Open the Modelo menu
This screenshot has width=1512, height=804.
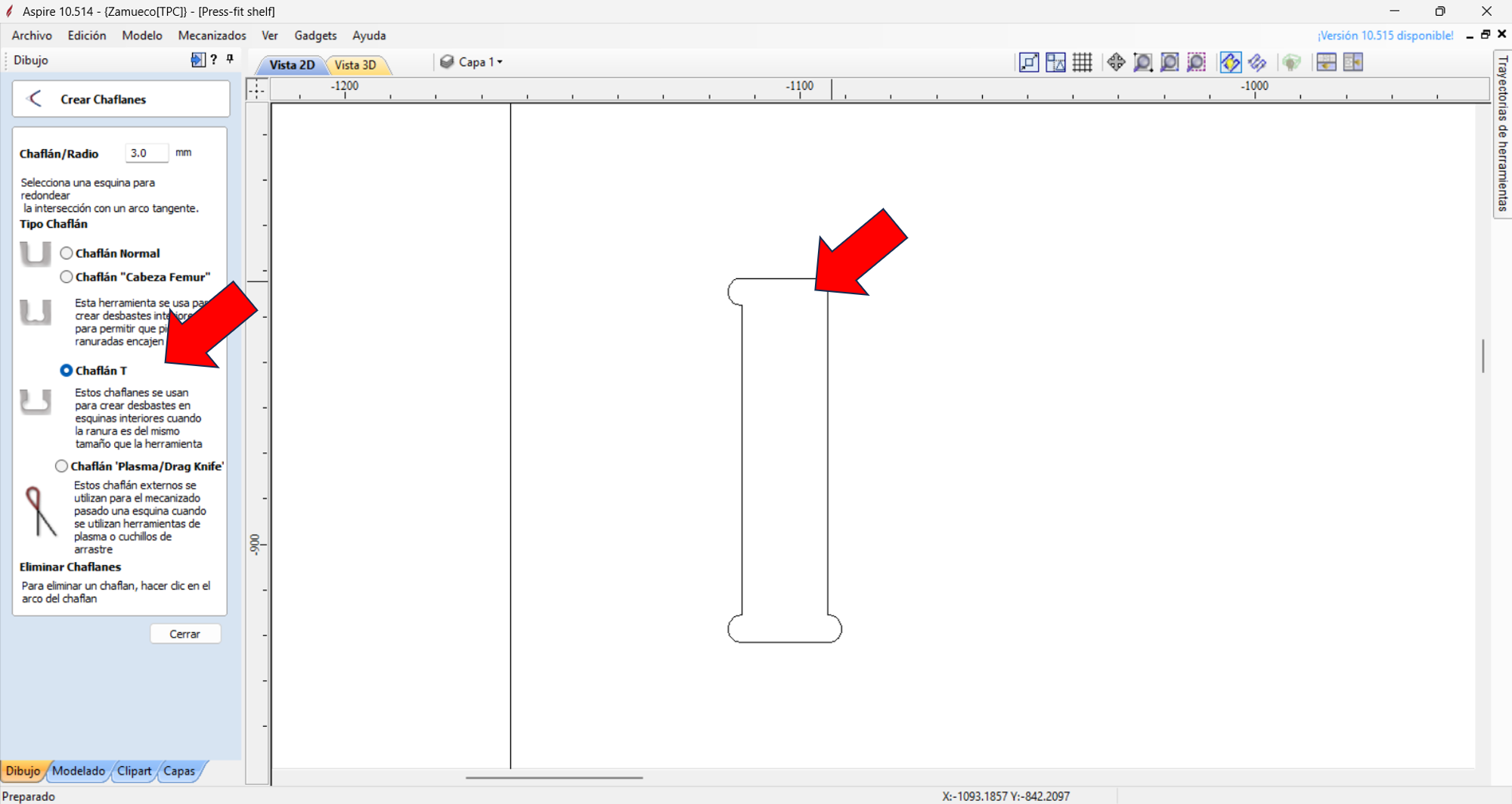coord(142,36)
